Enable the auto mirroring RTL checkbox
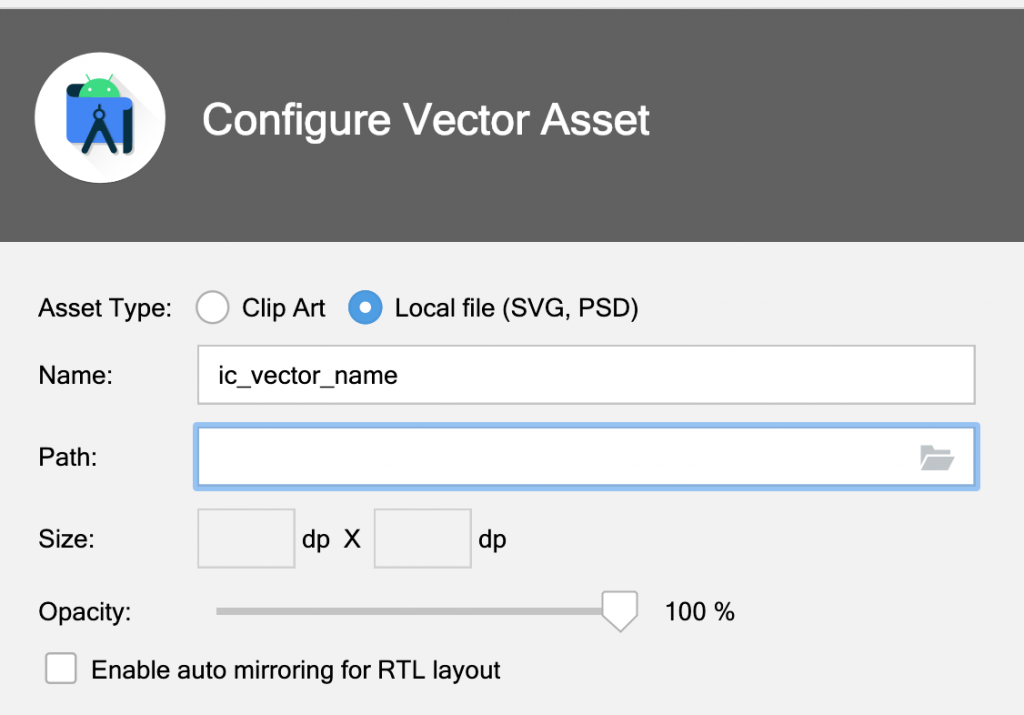The width and height of the screenshot is (1024, 715). coord(61,669)
